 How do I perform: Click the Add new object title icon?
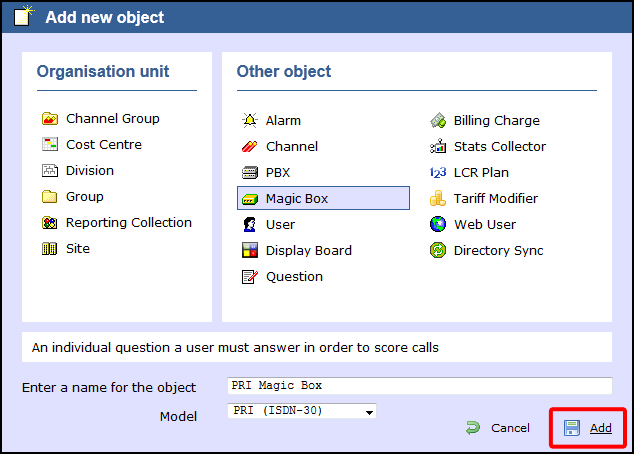[24, 16]
